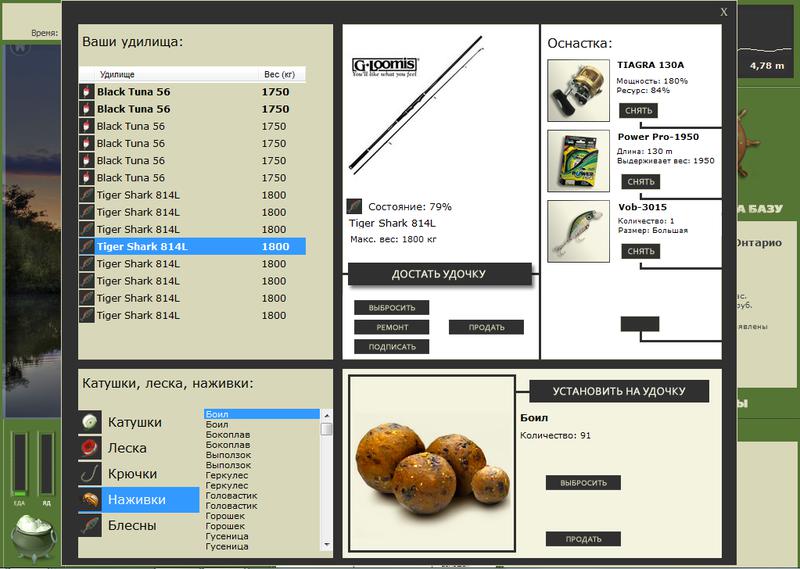Click the Оснастка: heading
Screen dimensions: 800x569
[x=580, y=43]
